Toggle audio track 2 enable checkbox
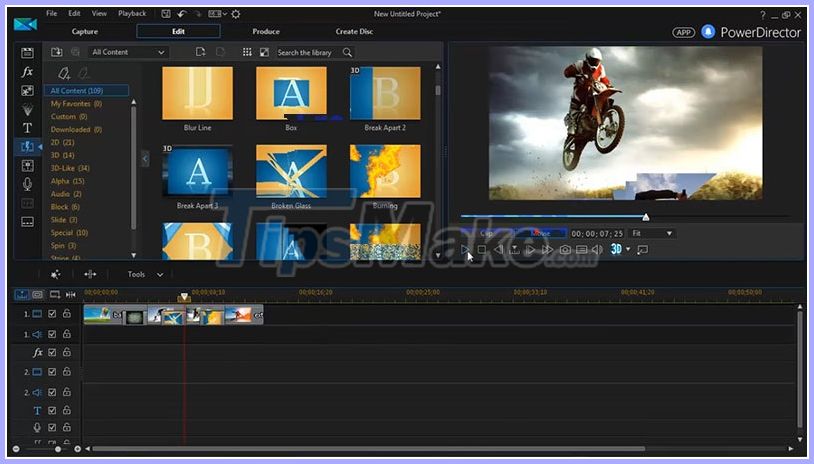This screenshot has width=814, height=464. tap(52, 392)
